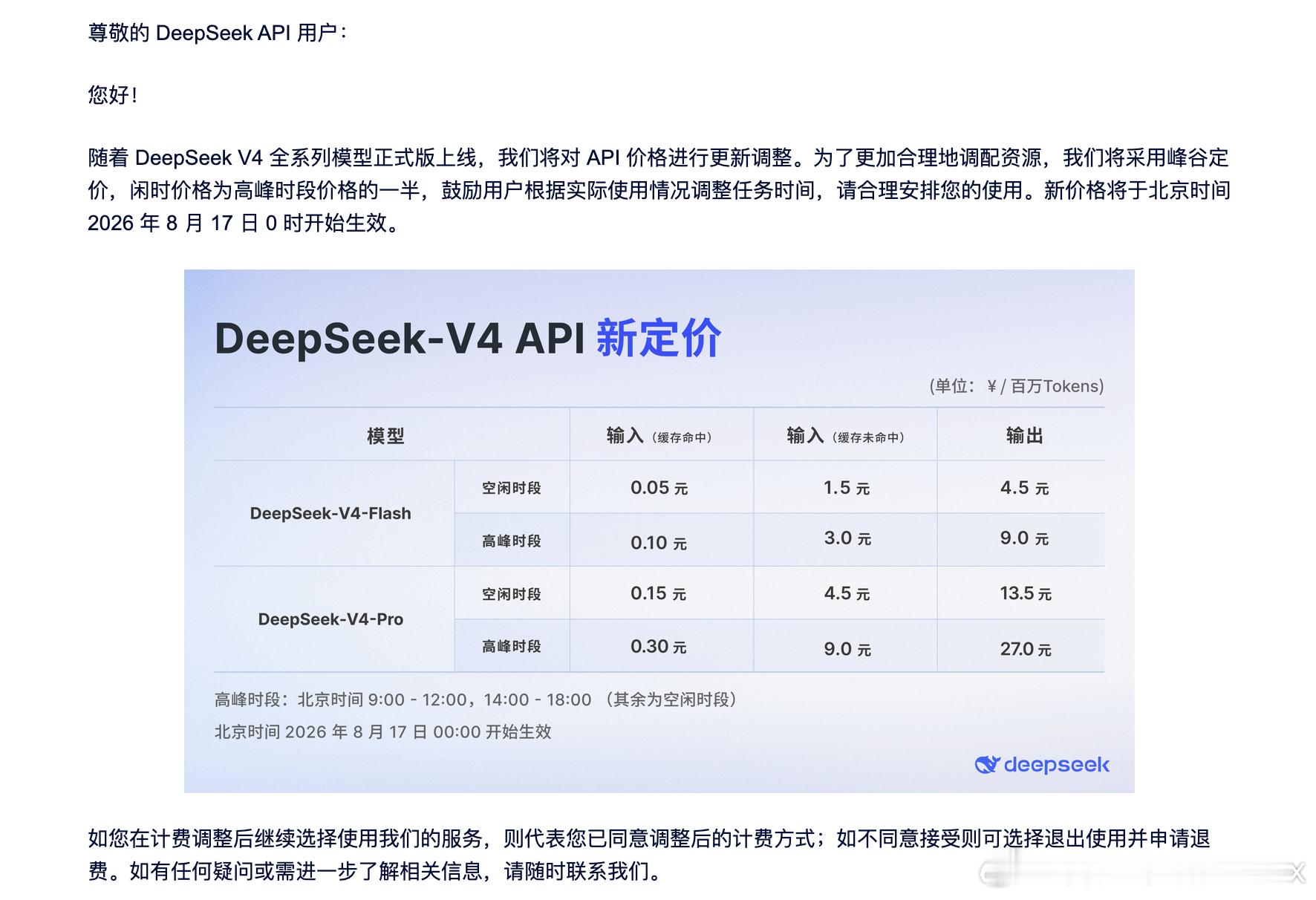Click "高峰时段" in the DeepSeek-V4-Flash rows
This screenshot has width=1316, height=900.
tap(512, 541)
